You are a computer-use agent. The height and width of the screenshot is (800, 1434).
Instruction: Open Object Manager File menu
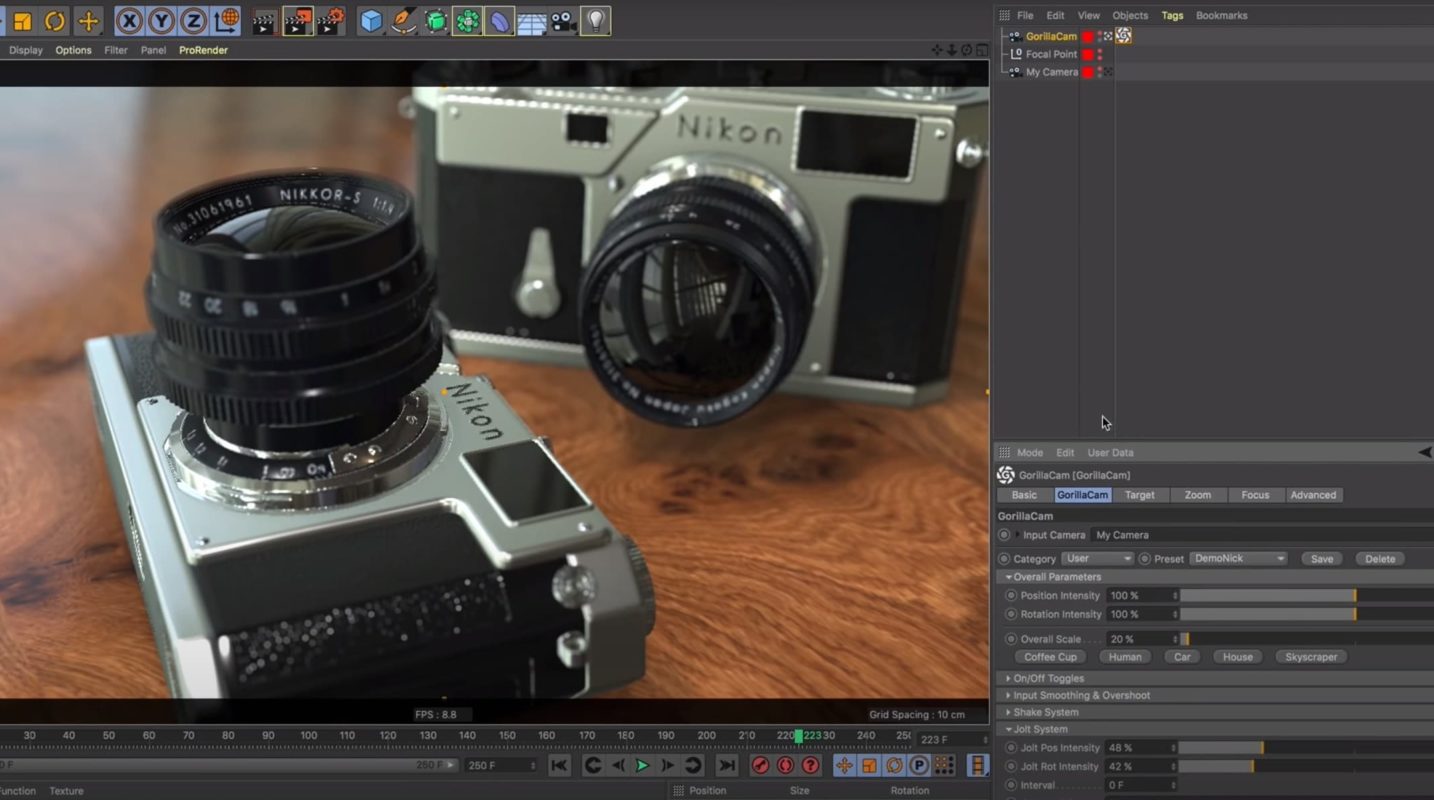coord(1025,15)
